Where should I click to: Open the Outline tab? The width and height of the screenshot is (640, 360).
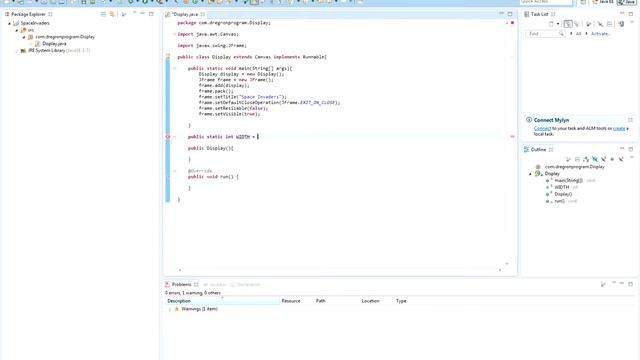click(538, 150)
